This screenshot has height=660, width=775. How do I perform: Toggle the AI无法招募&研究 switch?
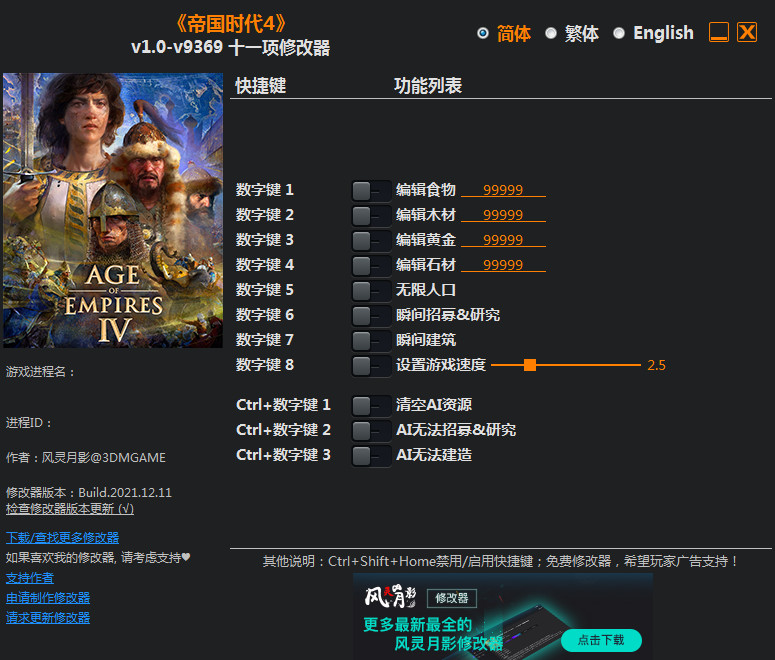point(371,431)
